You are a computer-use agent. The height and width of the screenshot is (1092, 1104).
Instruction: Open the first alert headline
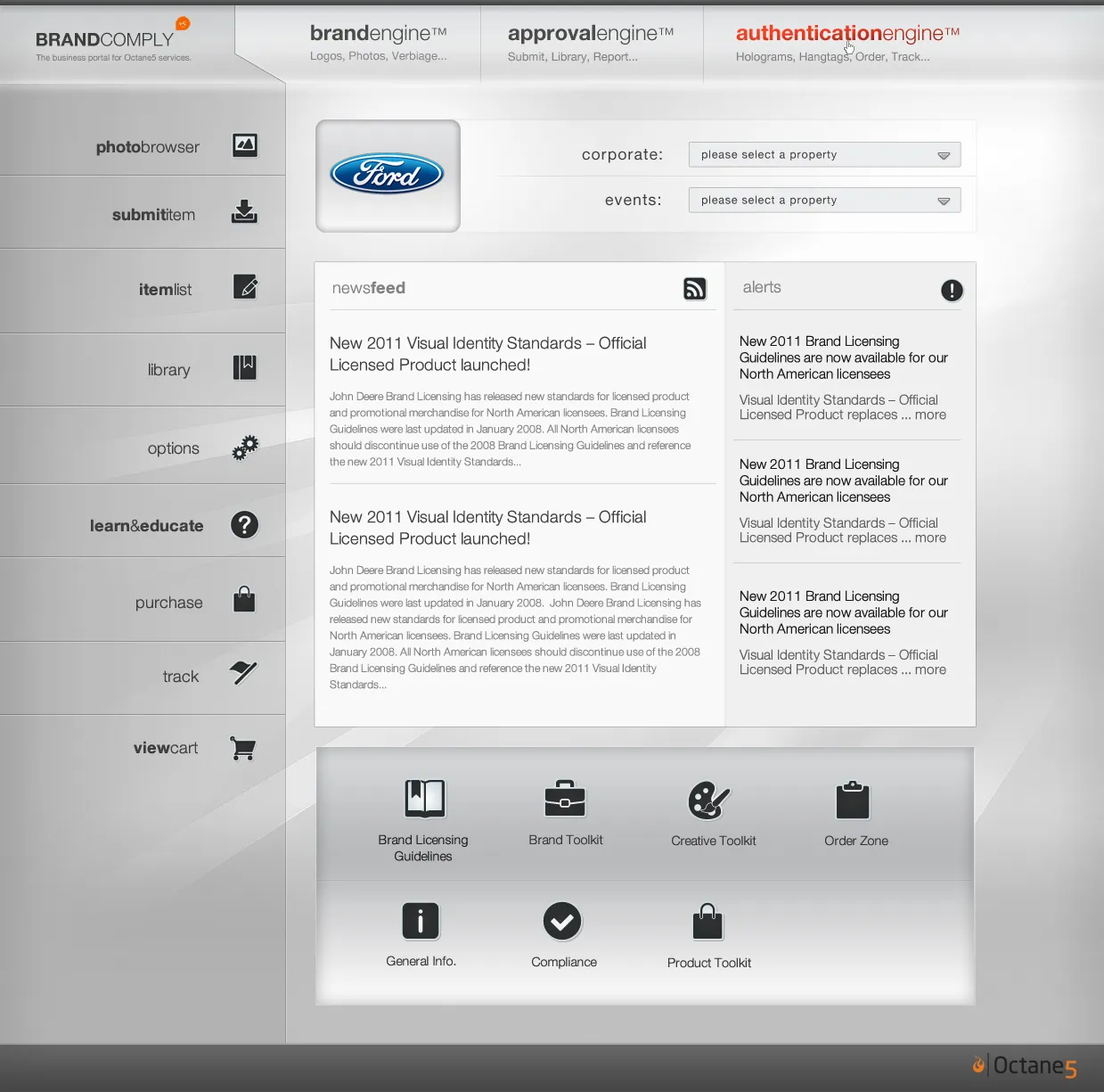click(x=843, y=357)
